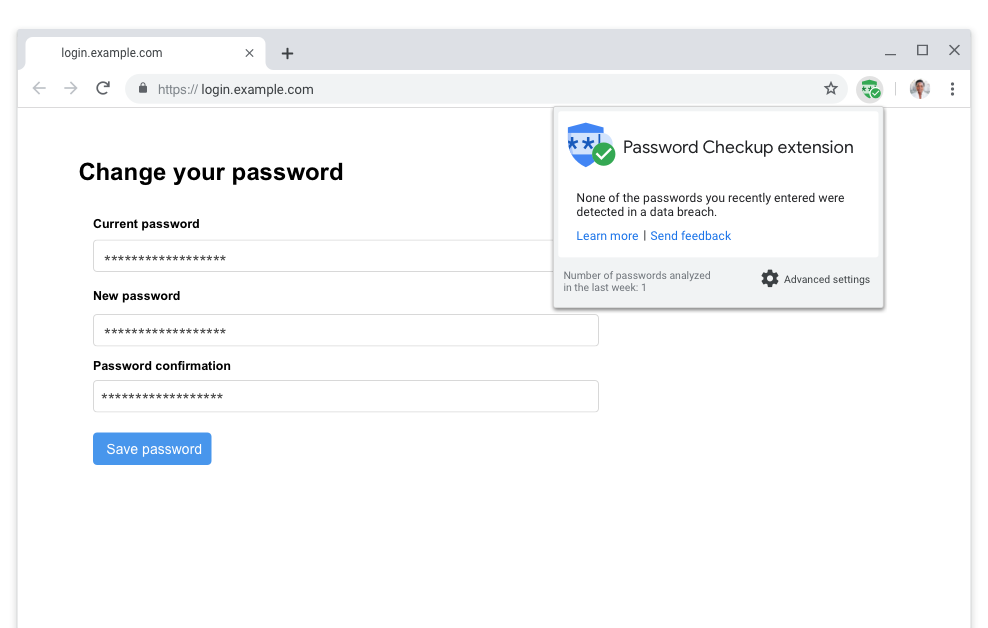Focus the New password field

[x=345, y=330]
